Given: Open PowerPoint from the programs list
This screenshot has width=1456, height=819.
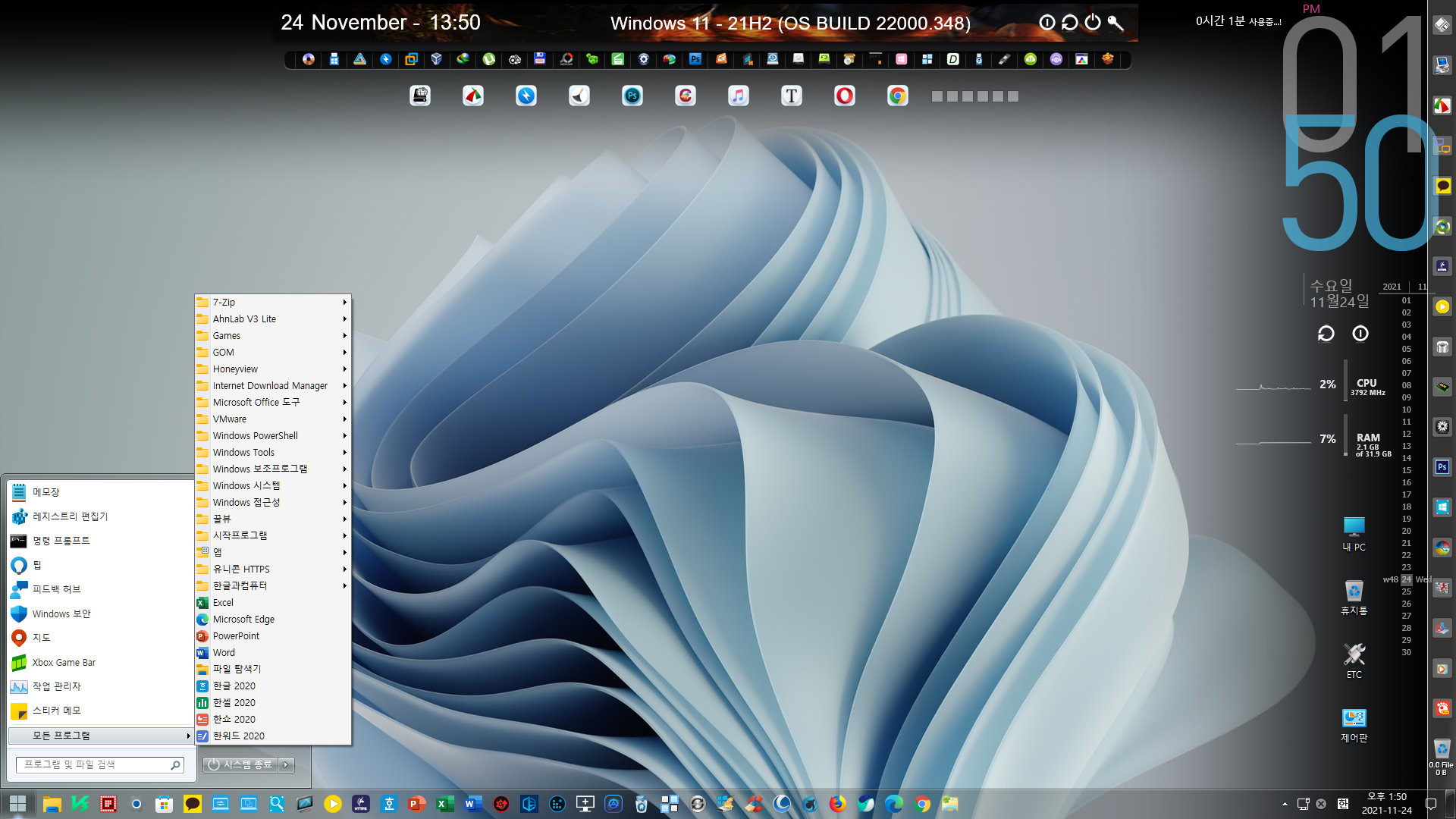Looking at the screenshot, I should [x=273, y=635].
